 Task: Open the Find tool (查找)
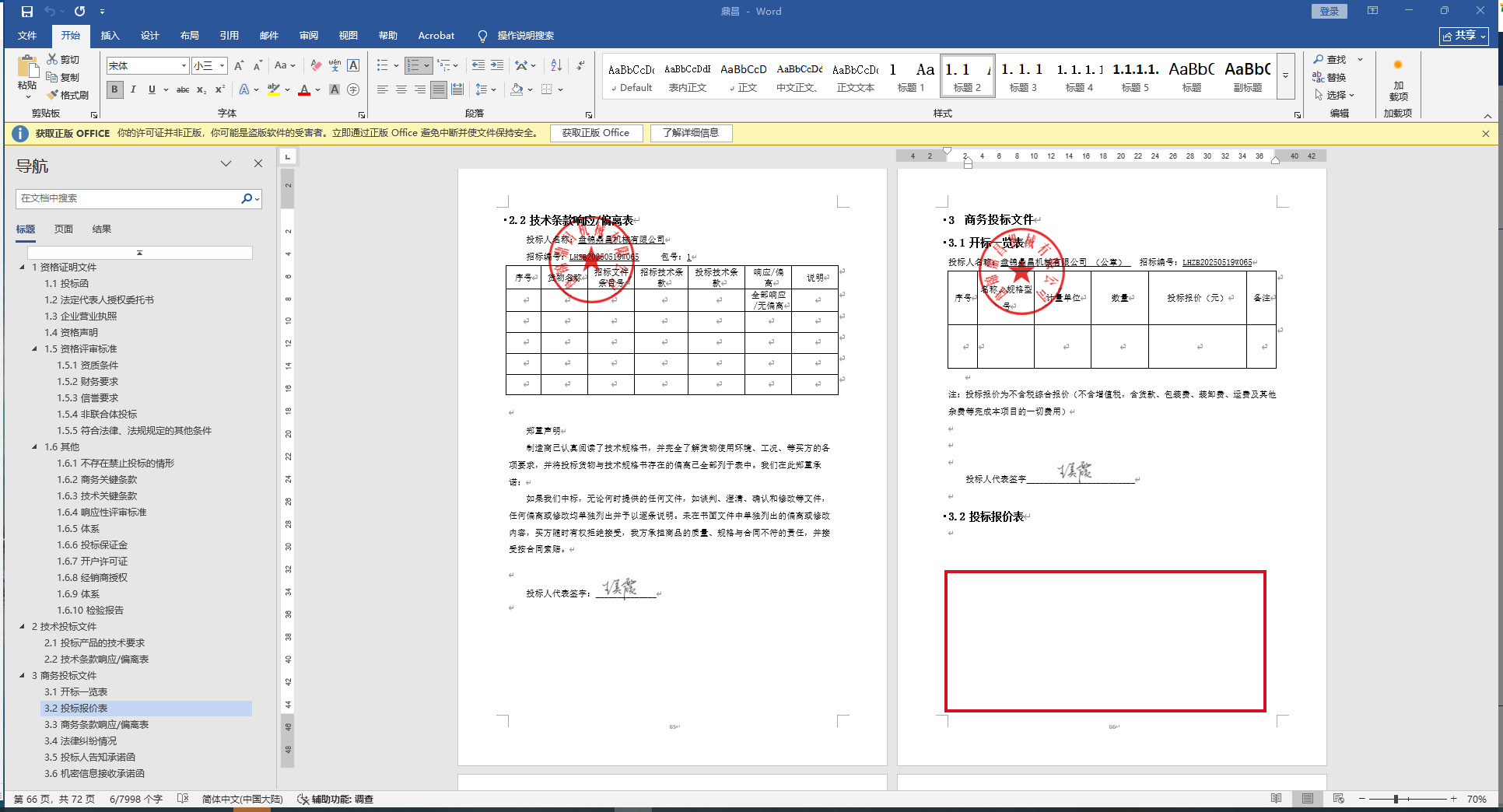point(1330,59)
